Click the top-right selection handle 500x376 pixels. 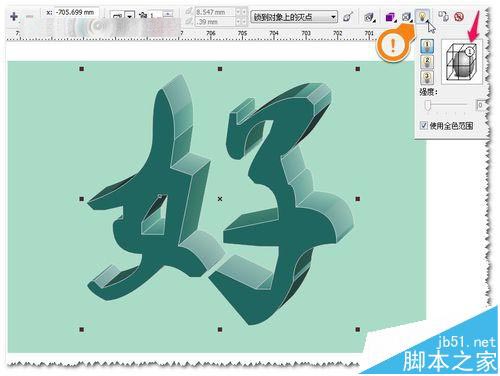[x=358, y=69]
